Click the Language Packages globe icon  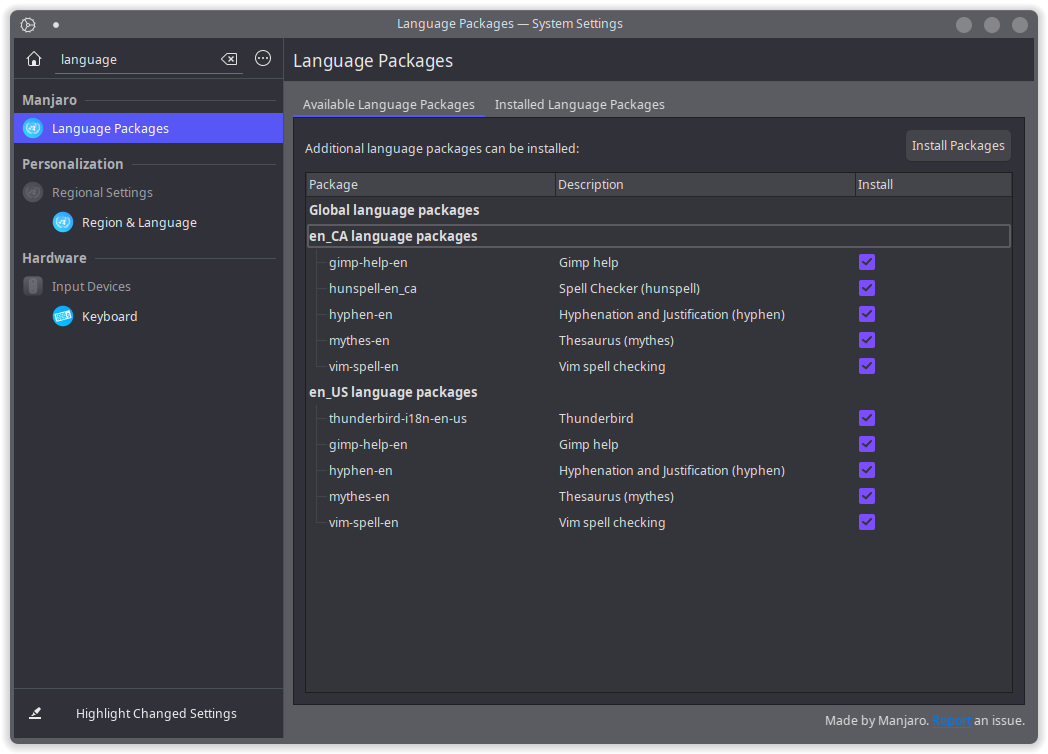[x=32, y=128]
